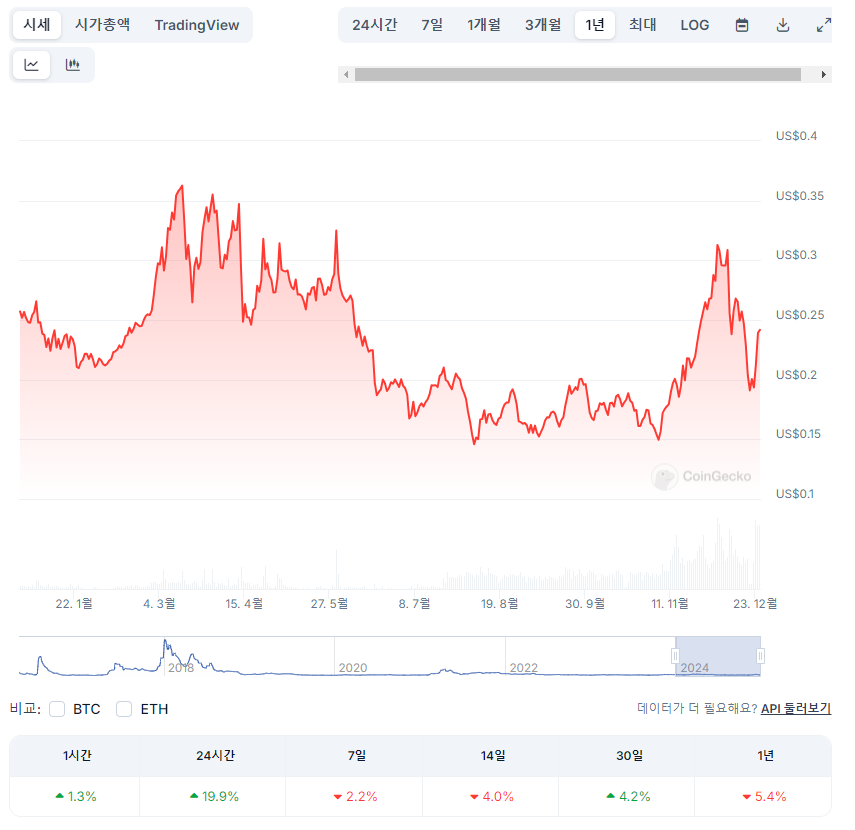855x830 pixels.
Task: Click the US$0.4 axis label
Action: pyautogui.click(x=797, y=136)
